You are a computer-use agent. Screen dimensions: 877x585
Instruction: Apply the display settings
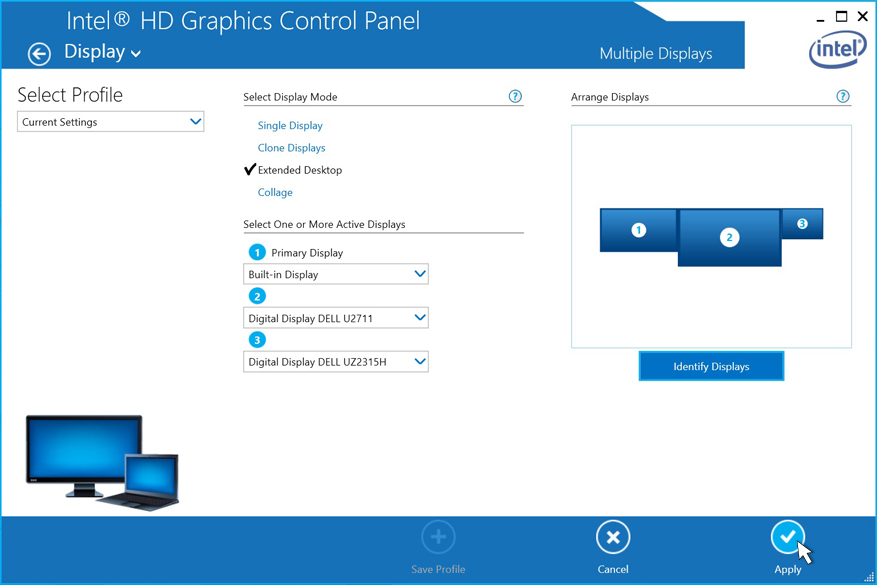(x=788, y=537)
